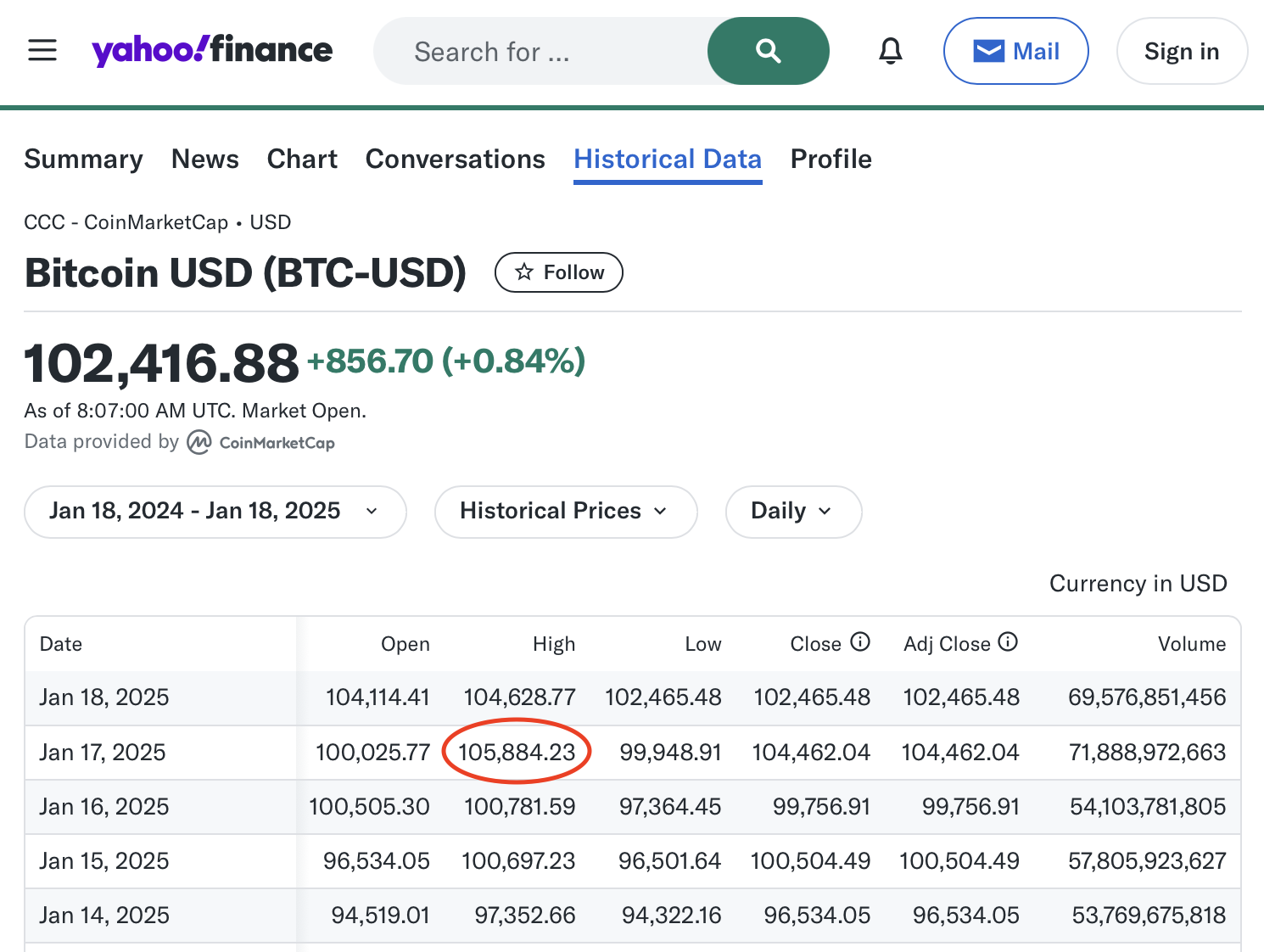This screenshot has width=1264, height=952.
Task: Click the Bitcoin USD (BTC-USD) heading
Action: 245,273
